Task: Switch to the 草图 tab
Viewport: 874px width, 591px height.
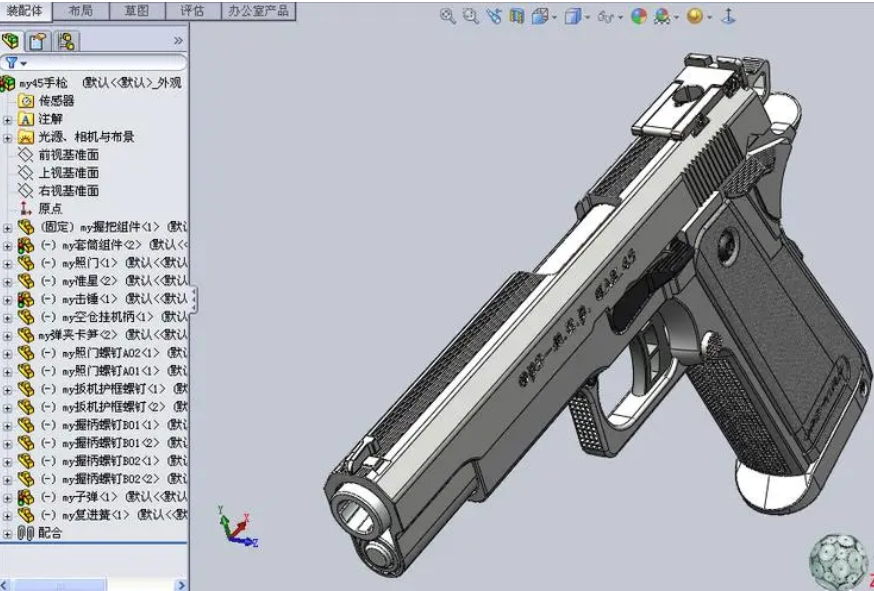Action: pos(137,11)
